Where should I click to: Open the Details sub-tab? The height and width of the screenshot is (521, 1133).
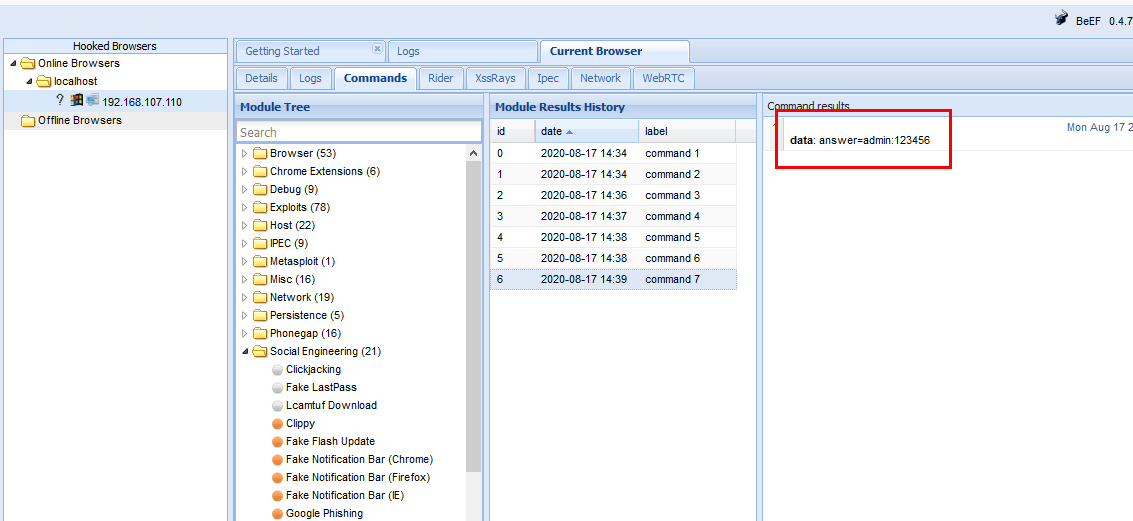click(262, 78)
